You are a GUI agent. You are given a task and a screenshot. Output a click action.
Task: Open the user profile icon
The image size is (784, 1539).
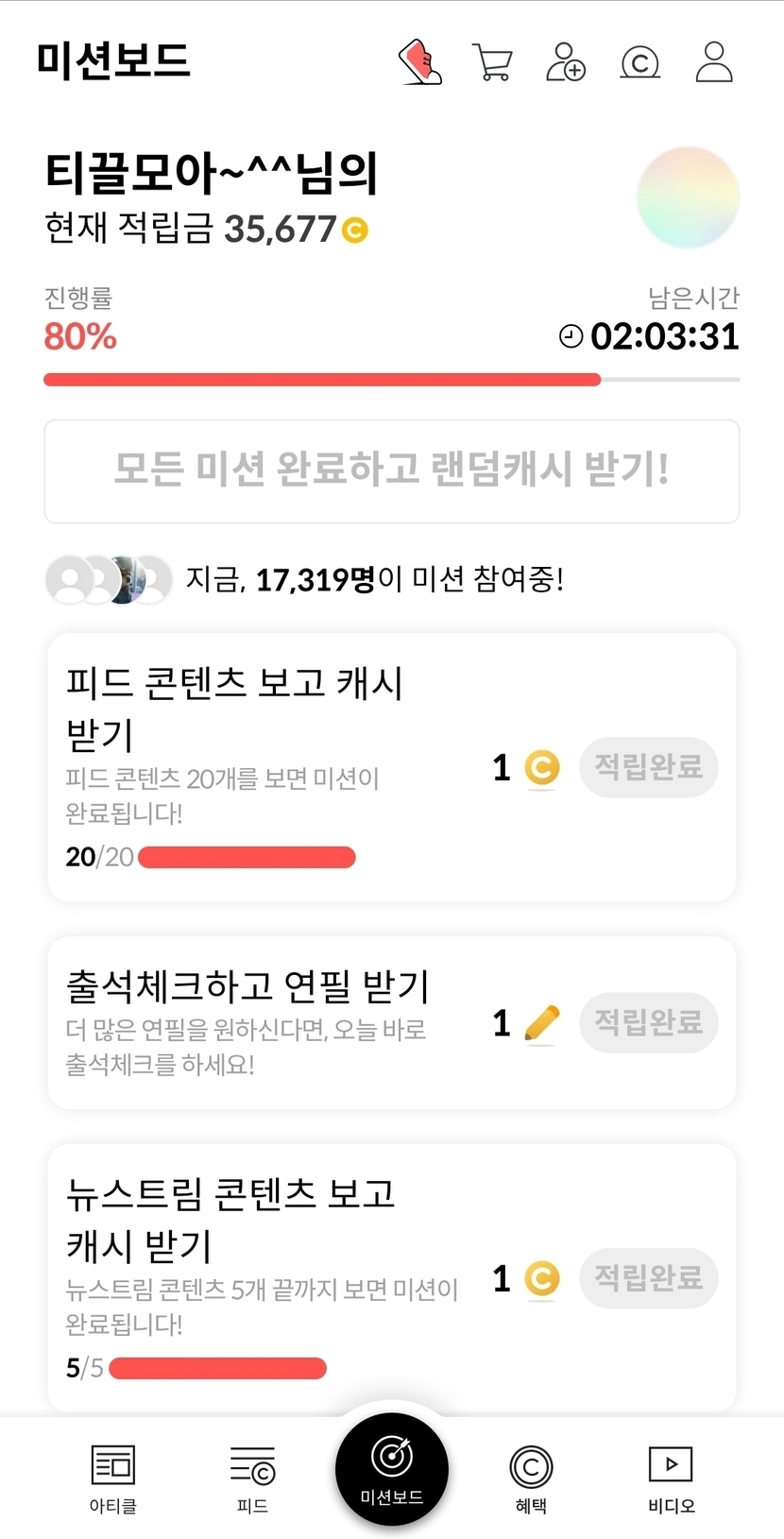coord(714,62)
